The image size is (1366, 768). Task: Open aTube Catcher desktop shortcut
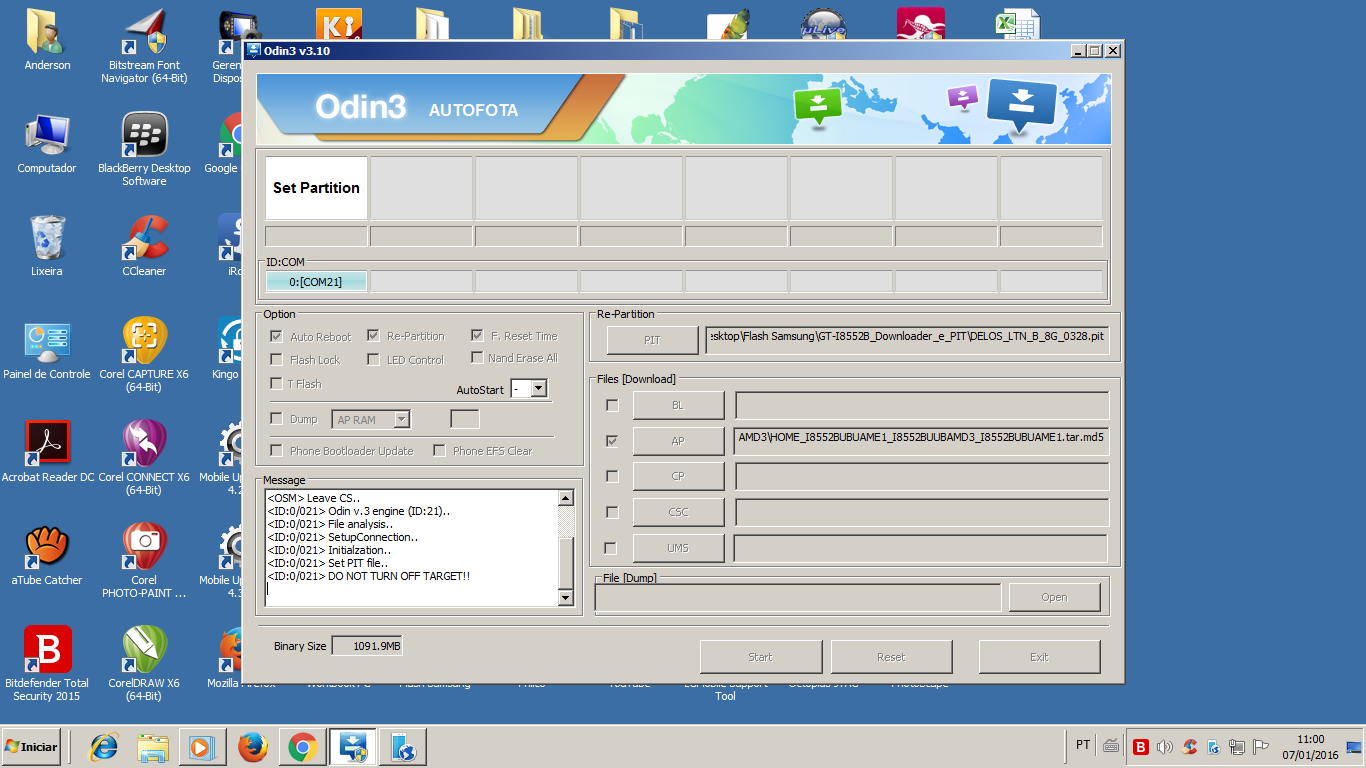point(47,556)
